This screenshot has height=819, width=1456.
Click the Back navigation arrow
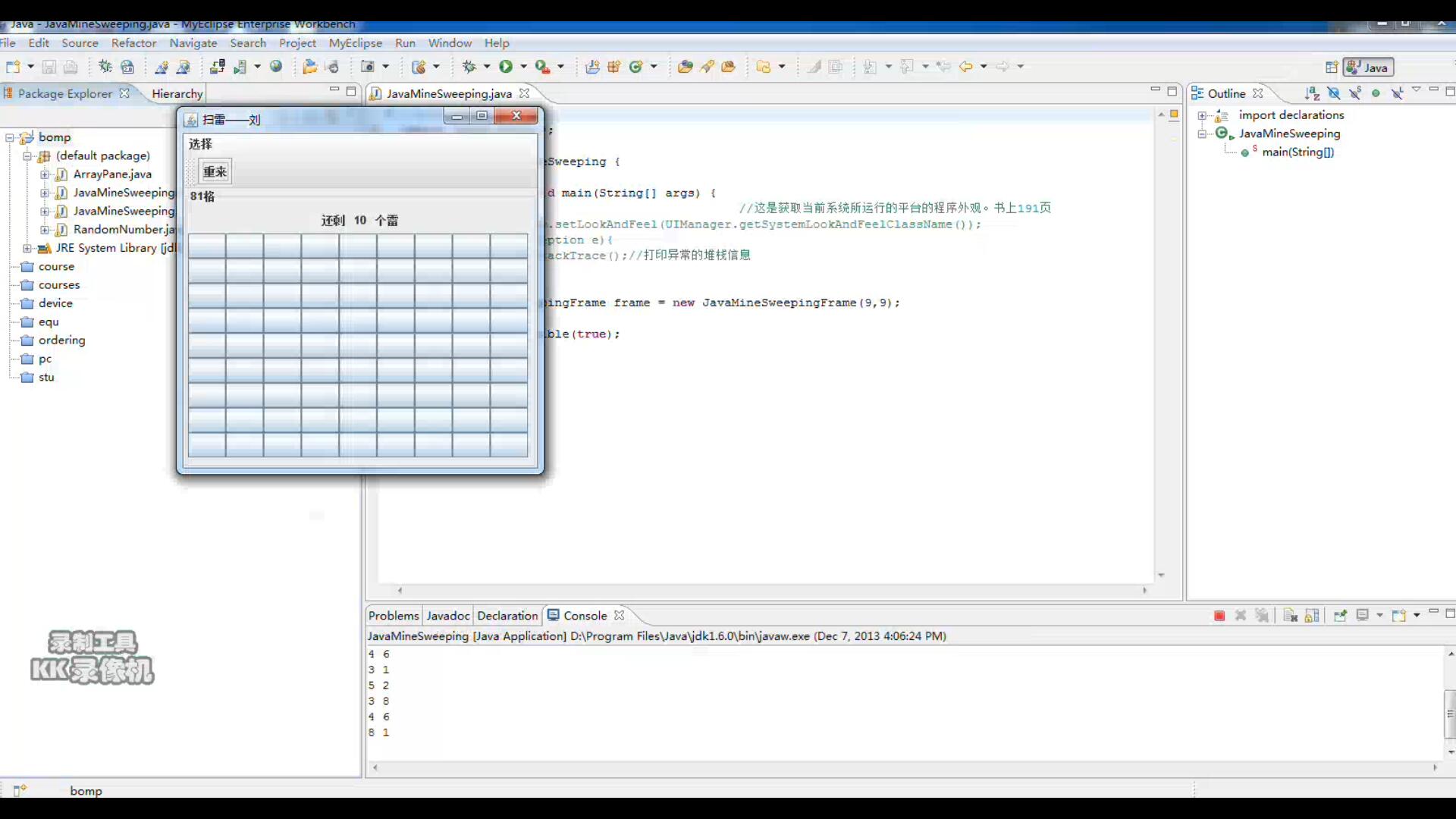click(965, 67)
